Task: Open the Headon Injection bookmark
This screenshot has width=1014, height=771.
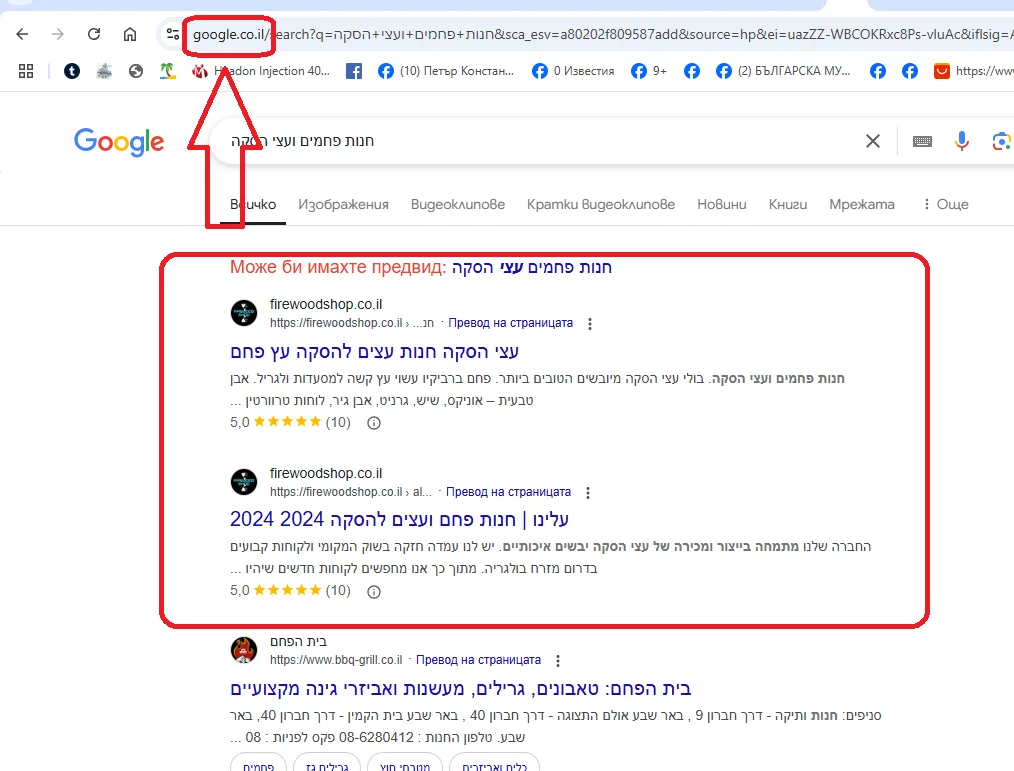Action: coord(261,71)
